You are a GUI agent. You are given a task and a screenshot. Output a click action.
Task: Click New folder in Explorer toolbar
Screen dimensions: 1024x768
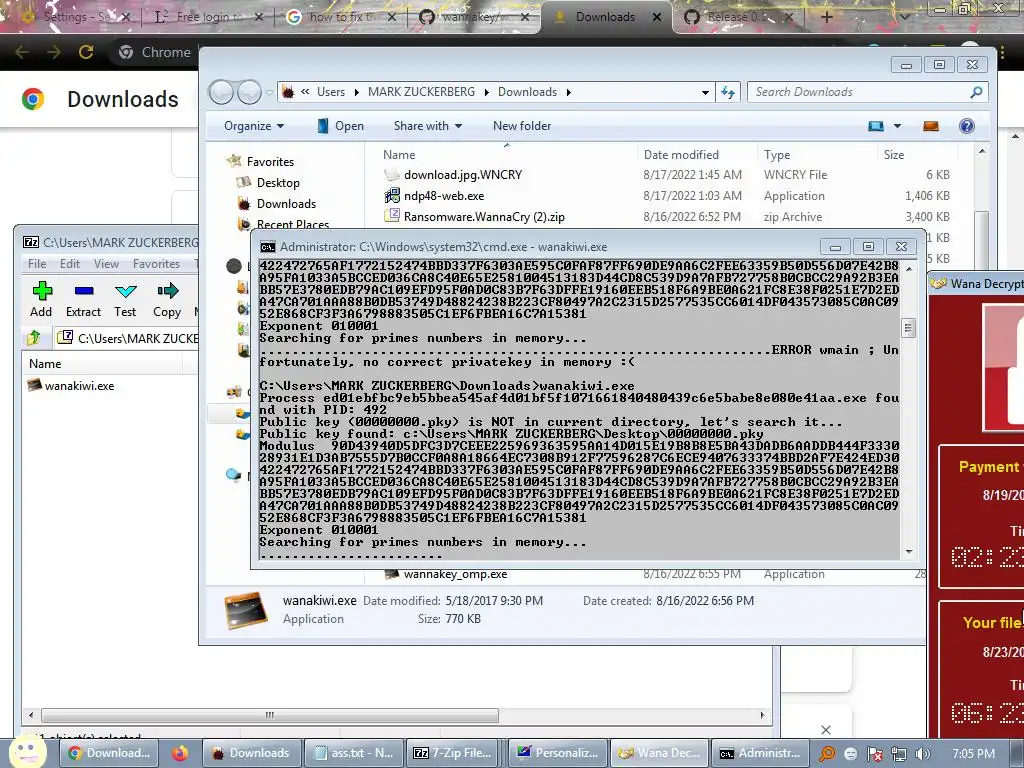[522, 126]
